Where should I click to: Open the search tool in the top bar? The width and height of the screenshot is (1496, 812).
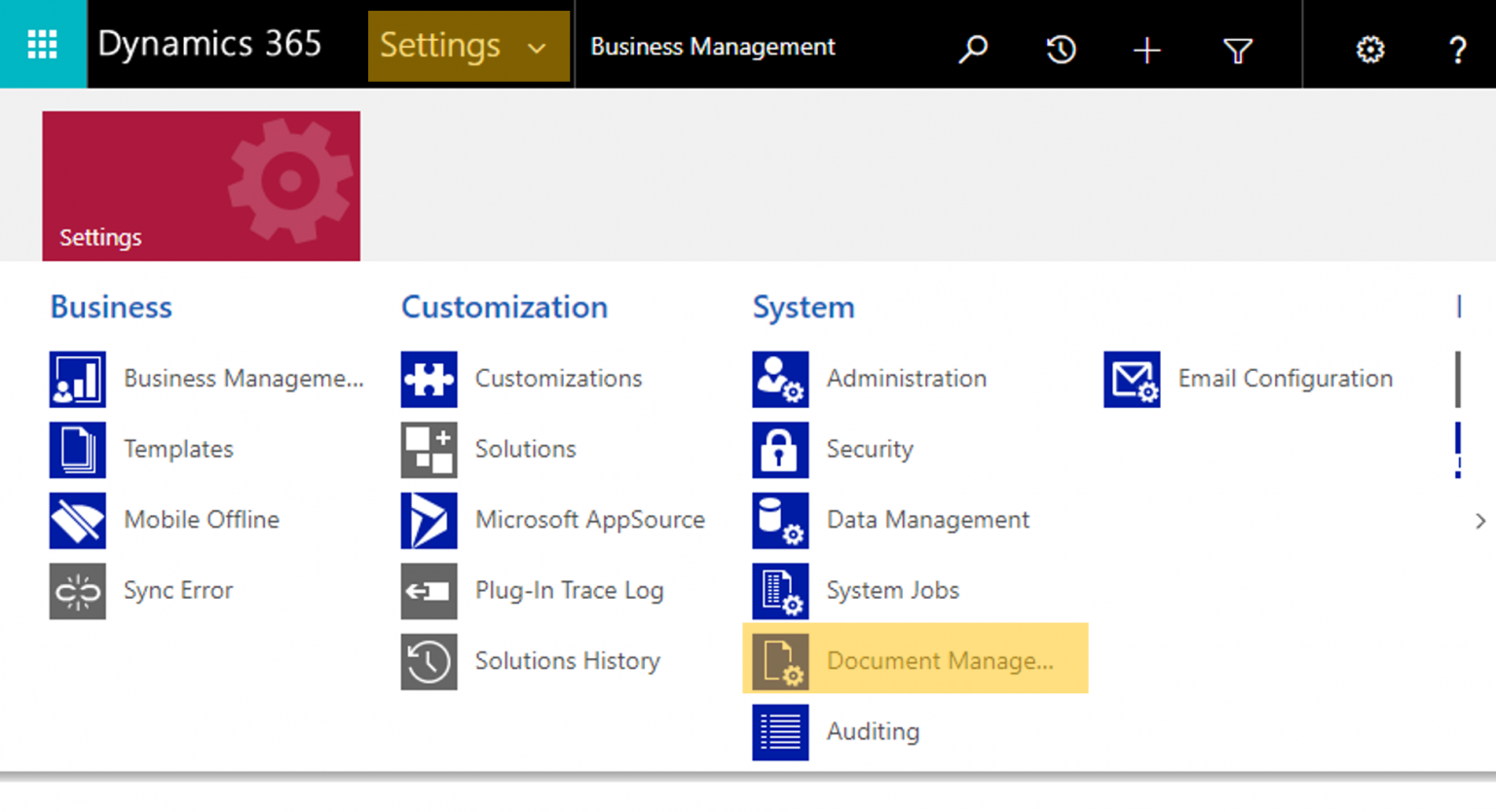[x=973, y=48]
